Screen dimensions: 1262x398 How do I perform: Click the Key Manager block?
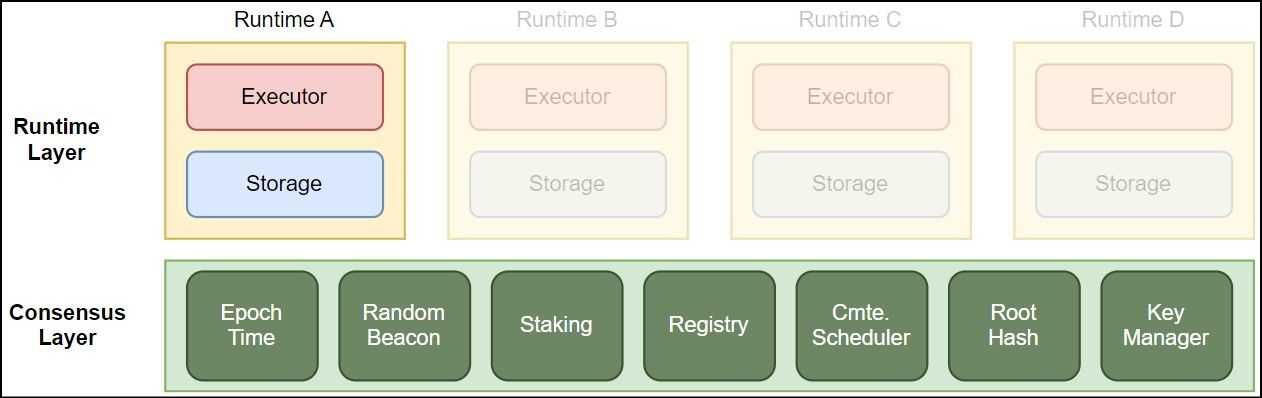(x=1166, y=325)
